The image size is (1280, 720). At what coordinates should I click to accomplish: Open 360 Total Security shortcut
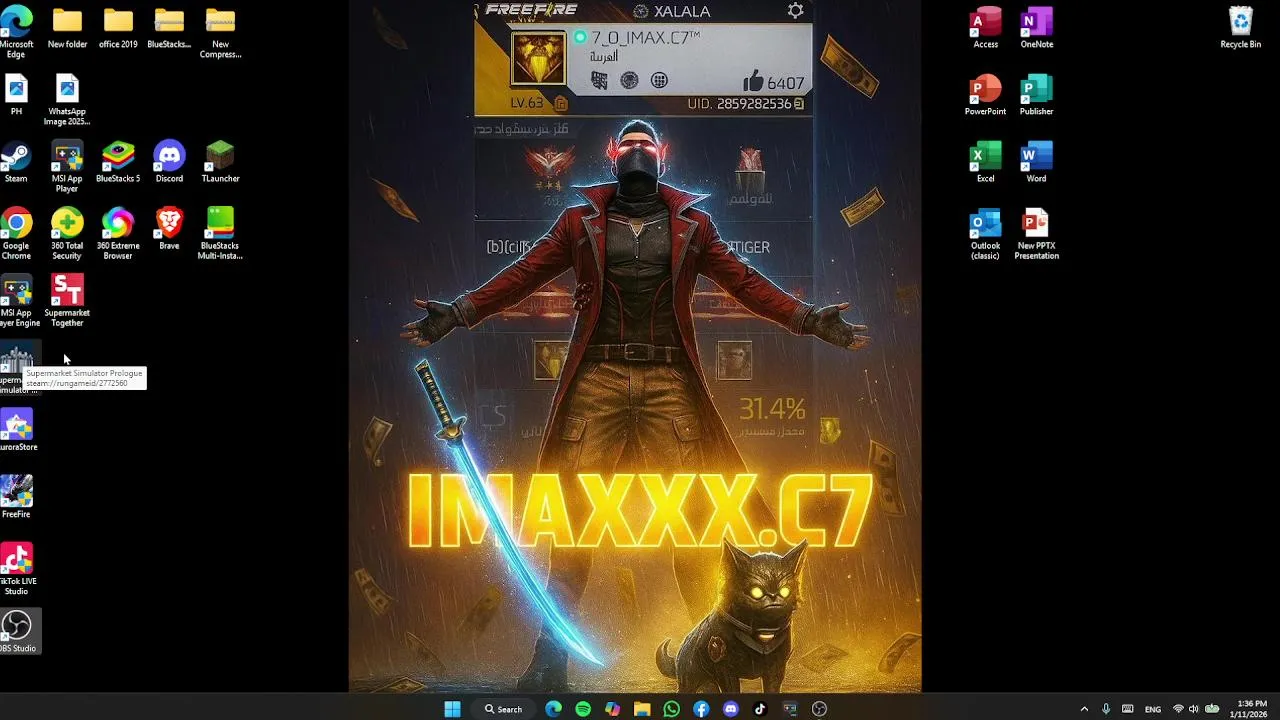click(67, 233)
